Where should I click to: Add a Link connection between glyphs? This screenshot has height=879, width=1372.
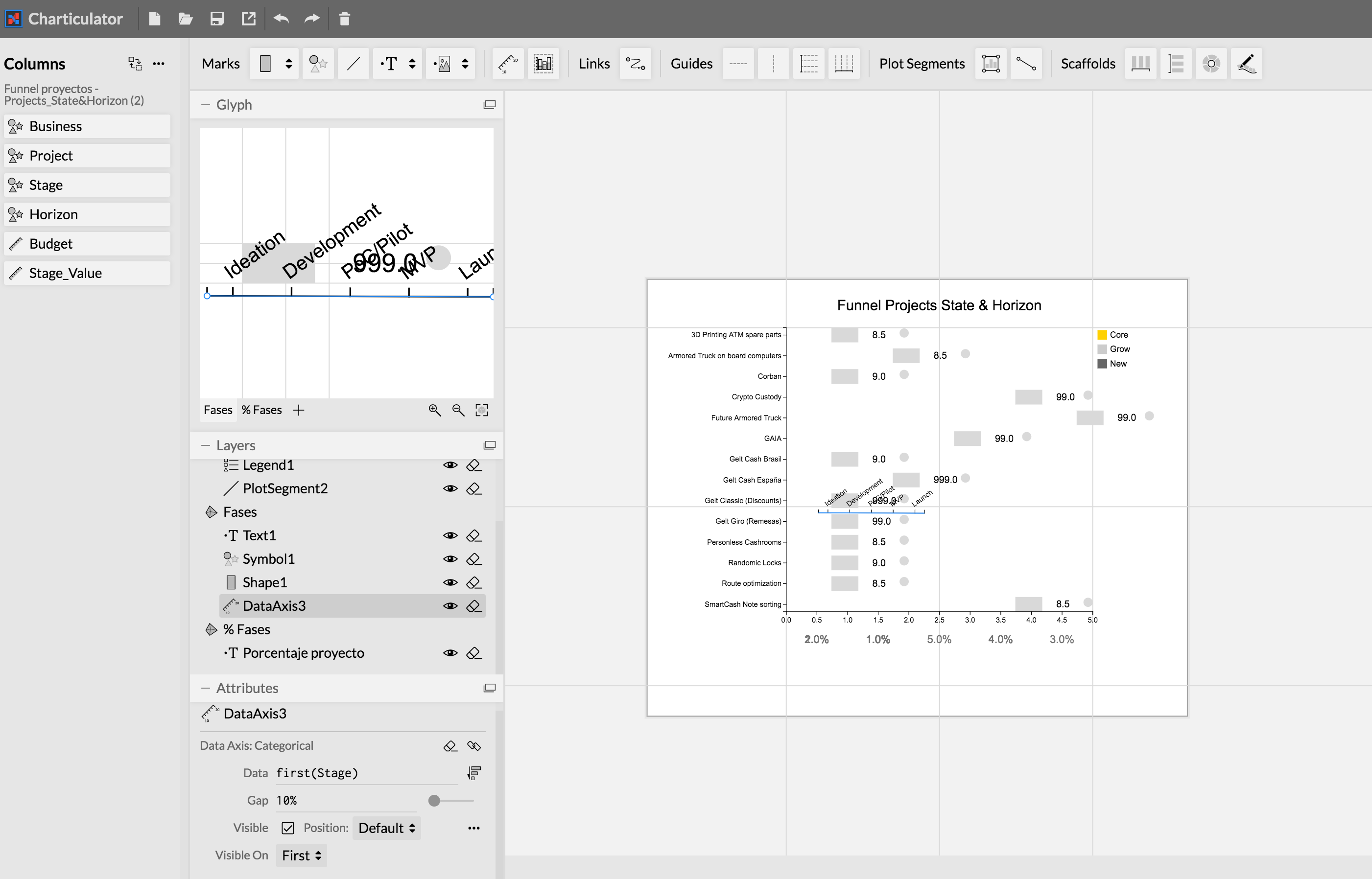(636, 63)
